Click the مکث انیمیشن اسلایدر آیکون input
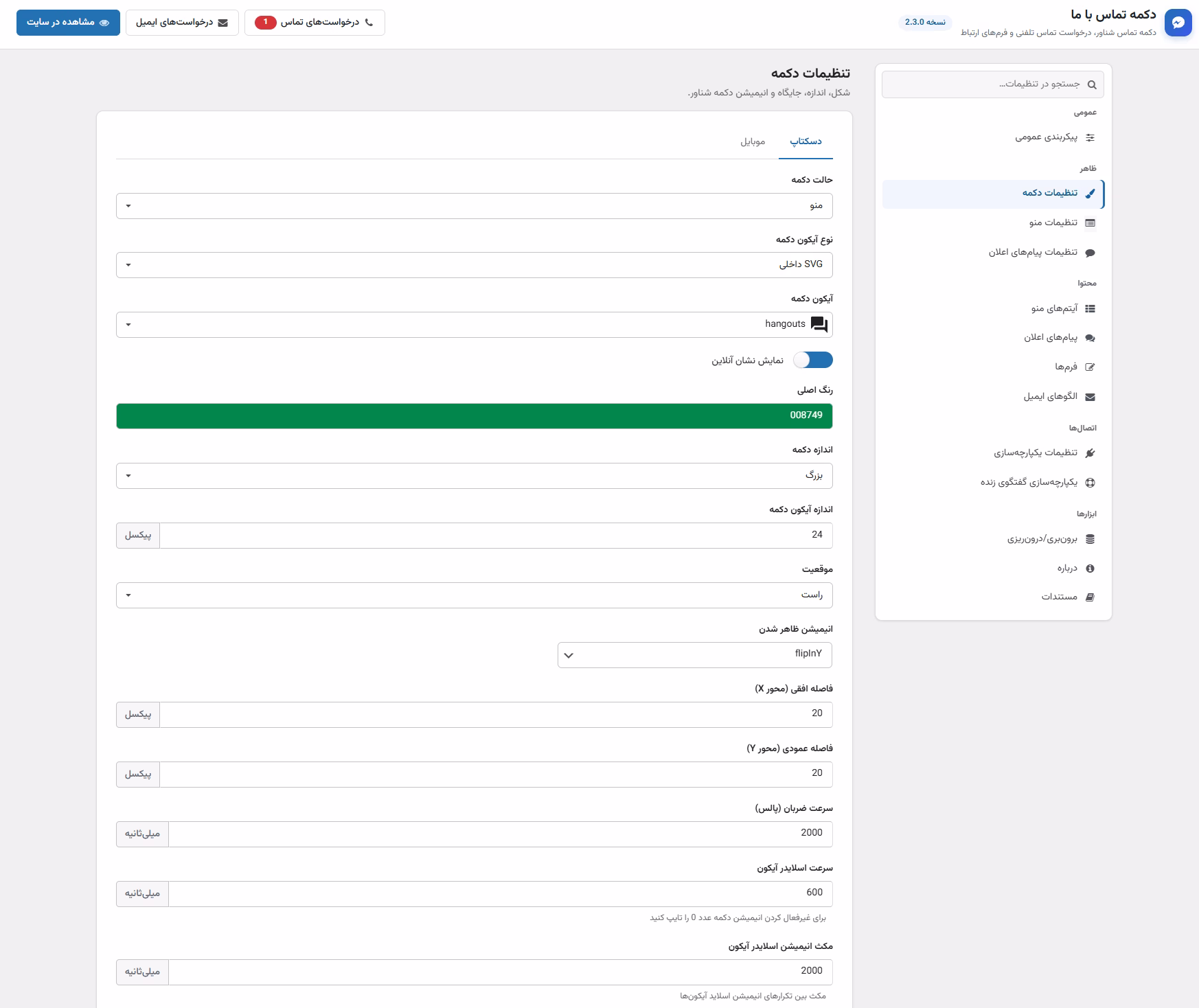This screenshot has height=1008, width=1199. [501, 972]
